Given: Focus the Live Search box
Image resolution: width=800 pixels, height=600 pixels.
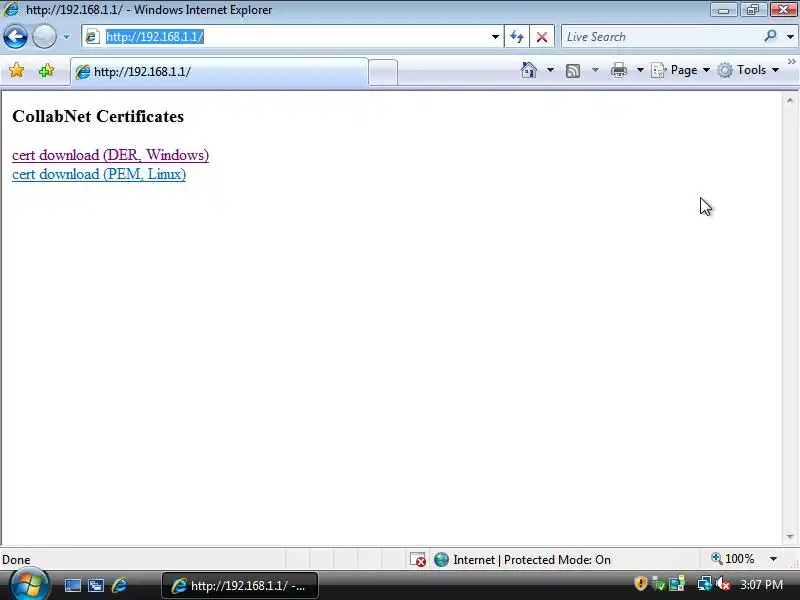Looking at the screenshot, I should pyautogui.click(x=663, y=37).
